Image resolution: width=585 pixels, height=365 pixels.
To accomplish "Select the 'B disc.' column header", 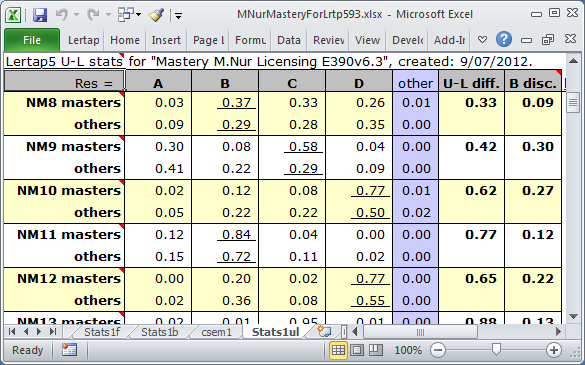I will click(533, 81).
